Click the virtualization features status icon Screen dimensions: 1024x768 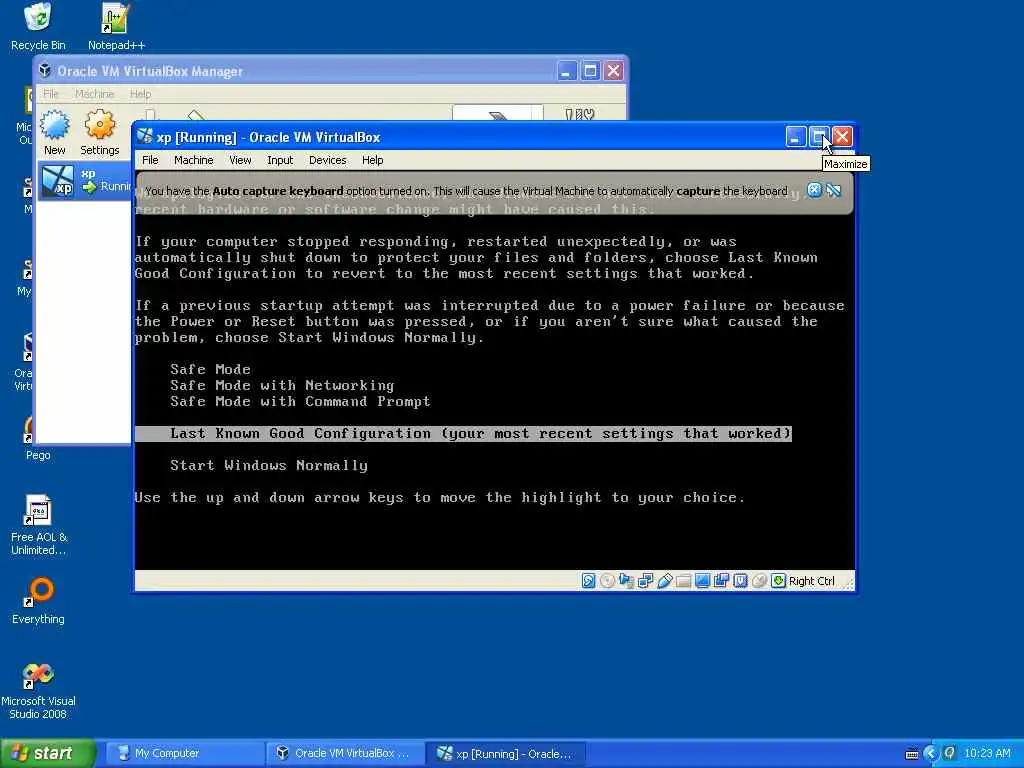coord(740,581)
